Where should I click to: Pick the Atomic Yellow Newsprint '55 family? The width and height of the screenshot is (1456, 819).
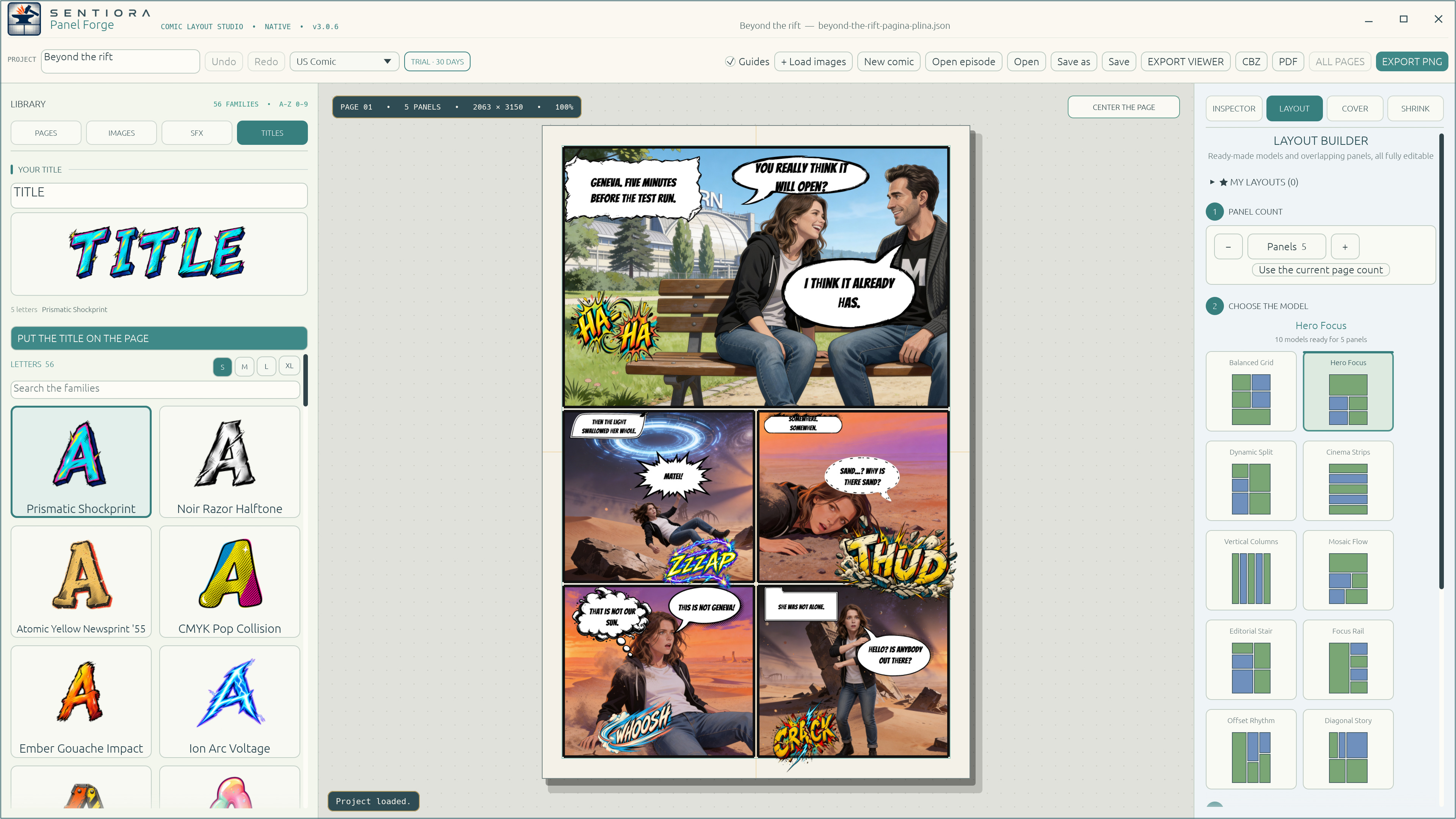point(81,581)
